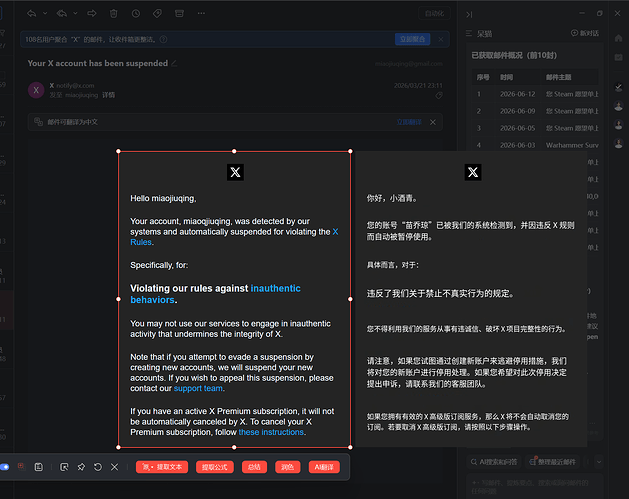This screenshot has height=499, width=629.
Task: Click the AI翻译 red button
Action: [x=324, y=467]
